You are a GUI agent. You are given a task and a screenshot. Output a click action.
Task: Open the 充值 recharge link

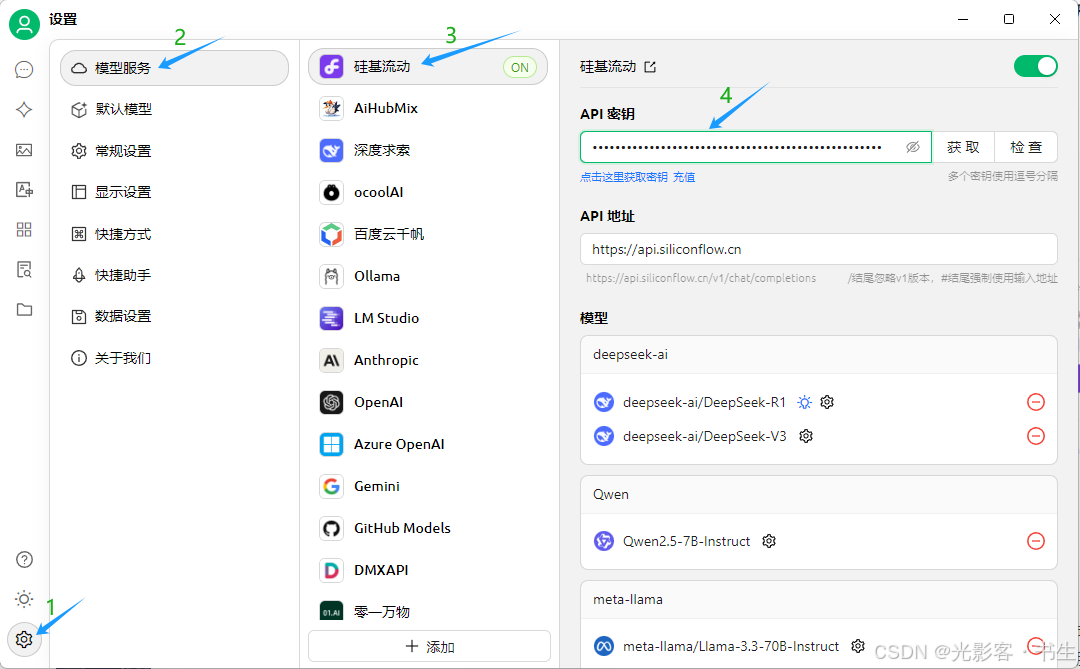684,177
